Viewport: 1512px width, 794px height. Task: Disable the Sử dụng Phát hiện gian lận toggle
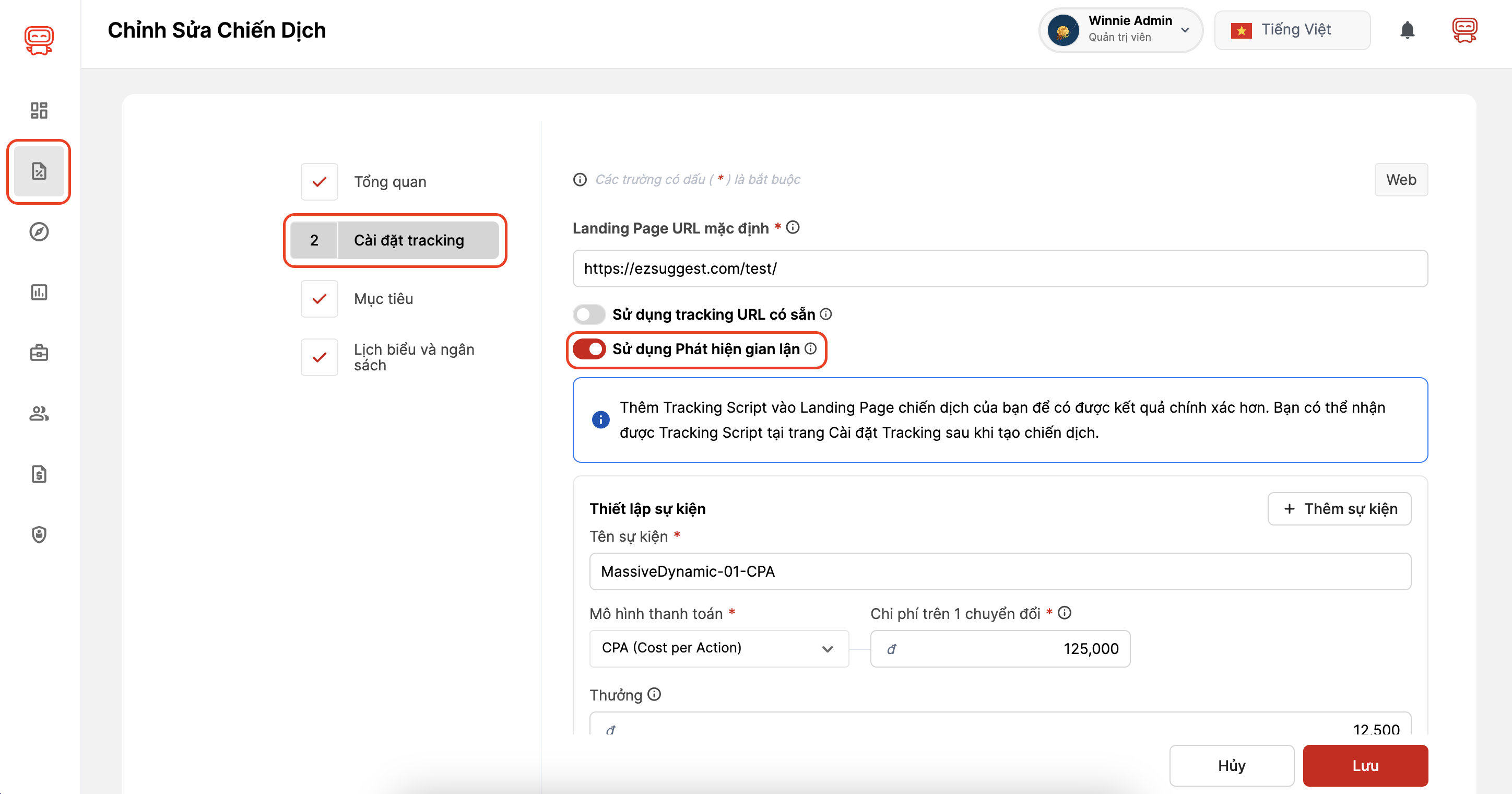(589, 349)
